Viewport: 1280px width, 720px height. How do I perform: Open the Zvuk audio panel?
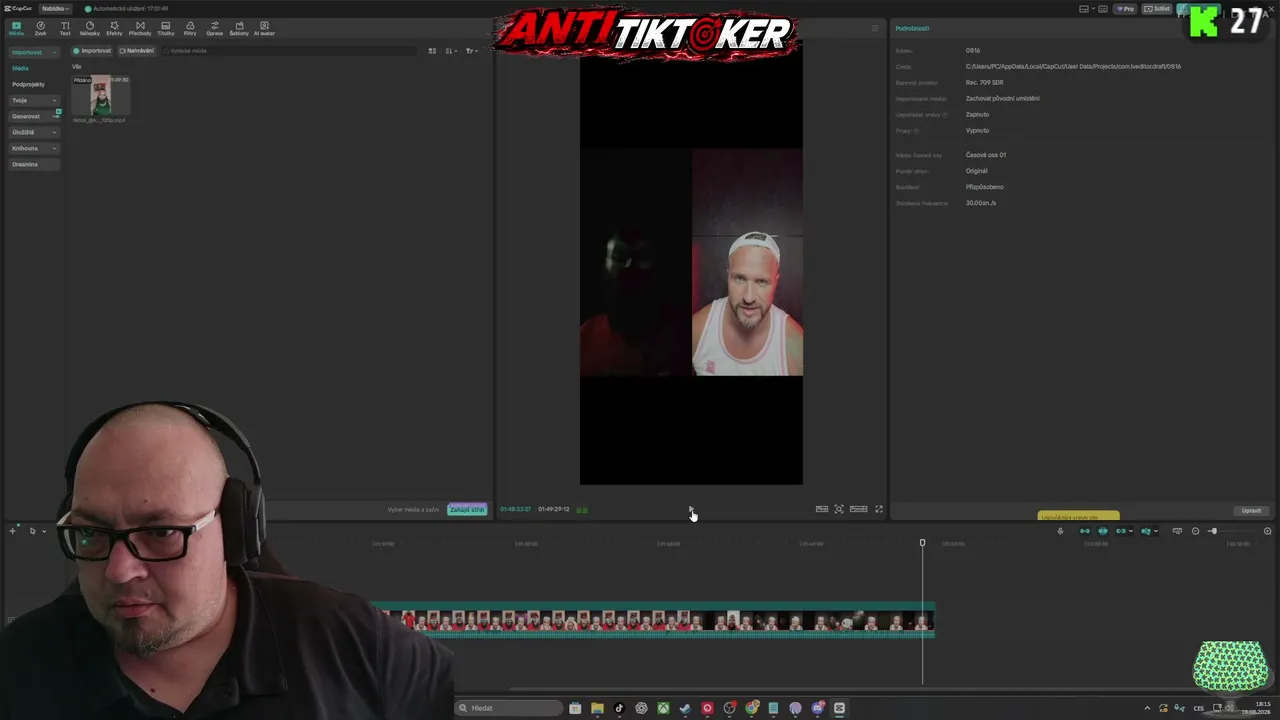click(40, 28)
